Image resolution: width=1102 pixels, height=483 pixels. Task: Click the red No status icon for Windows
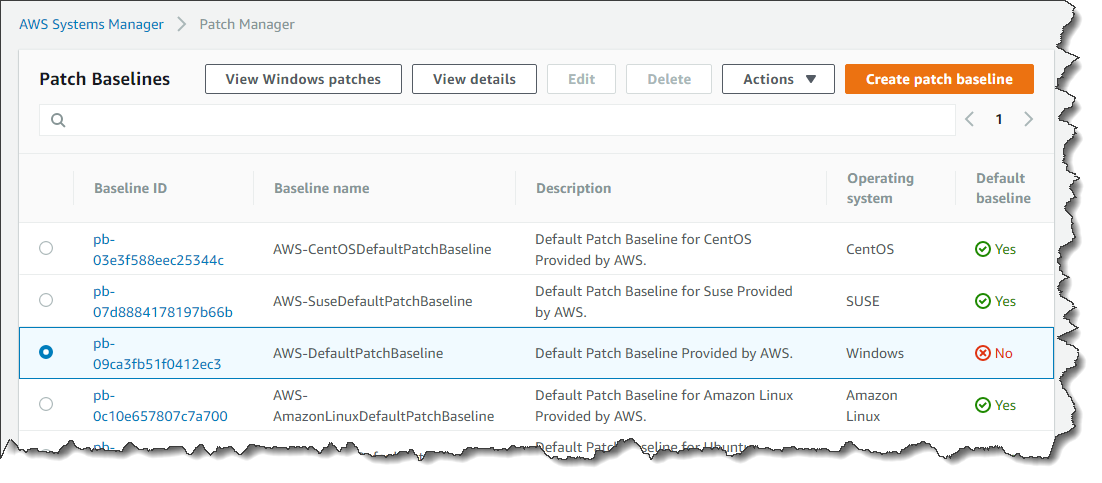click(x=983, y=353)
